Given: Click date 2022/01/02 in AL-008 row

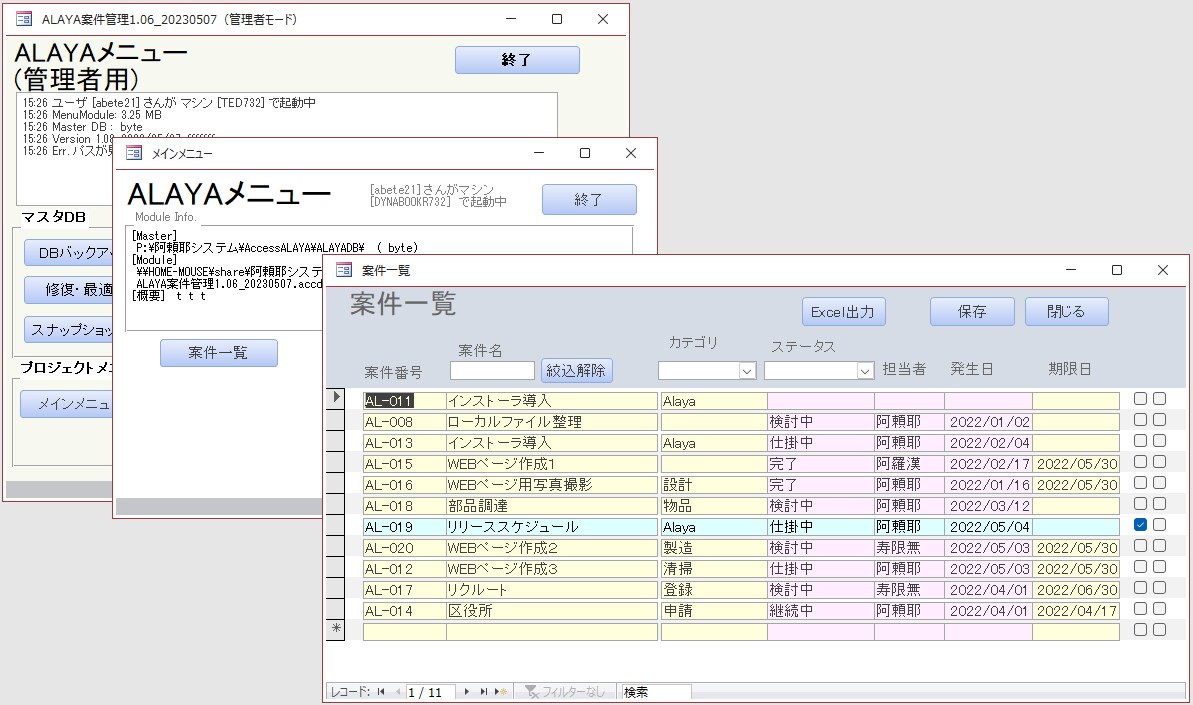Looking at the screenshot, I should point(988,422).
